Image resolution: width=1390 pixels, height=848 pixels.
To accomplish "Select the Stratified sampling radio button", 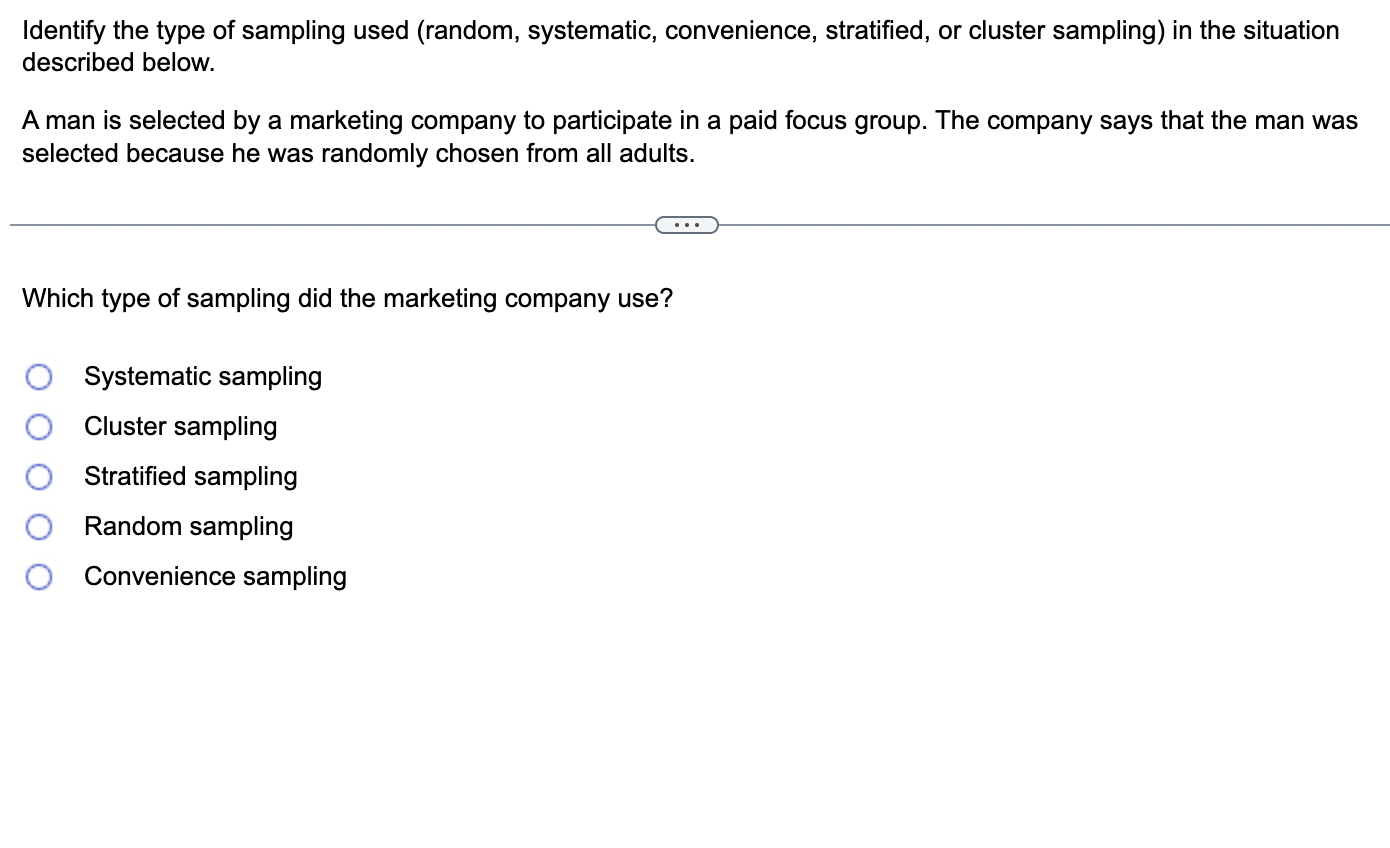I will pos(39,477).
